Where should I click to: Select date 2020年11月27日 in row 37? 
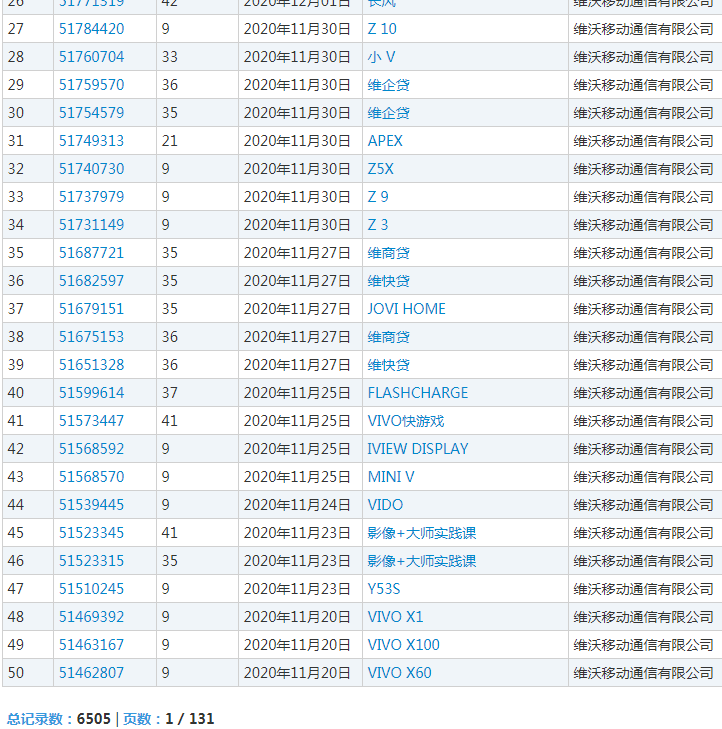pyautogui.click(x=297, y=309)
